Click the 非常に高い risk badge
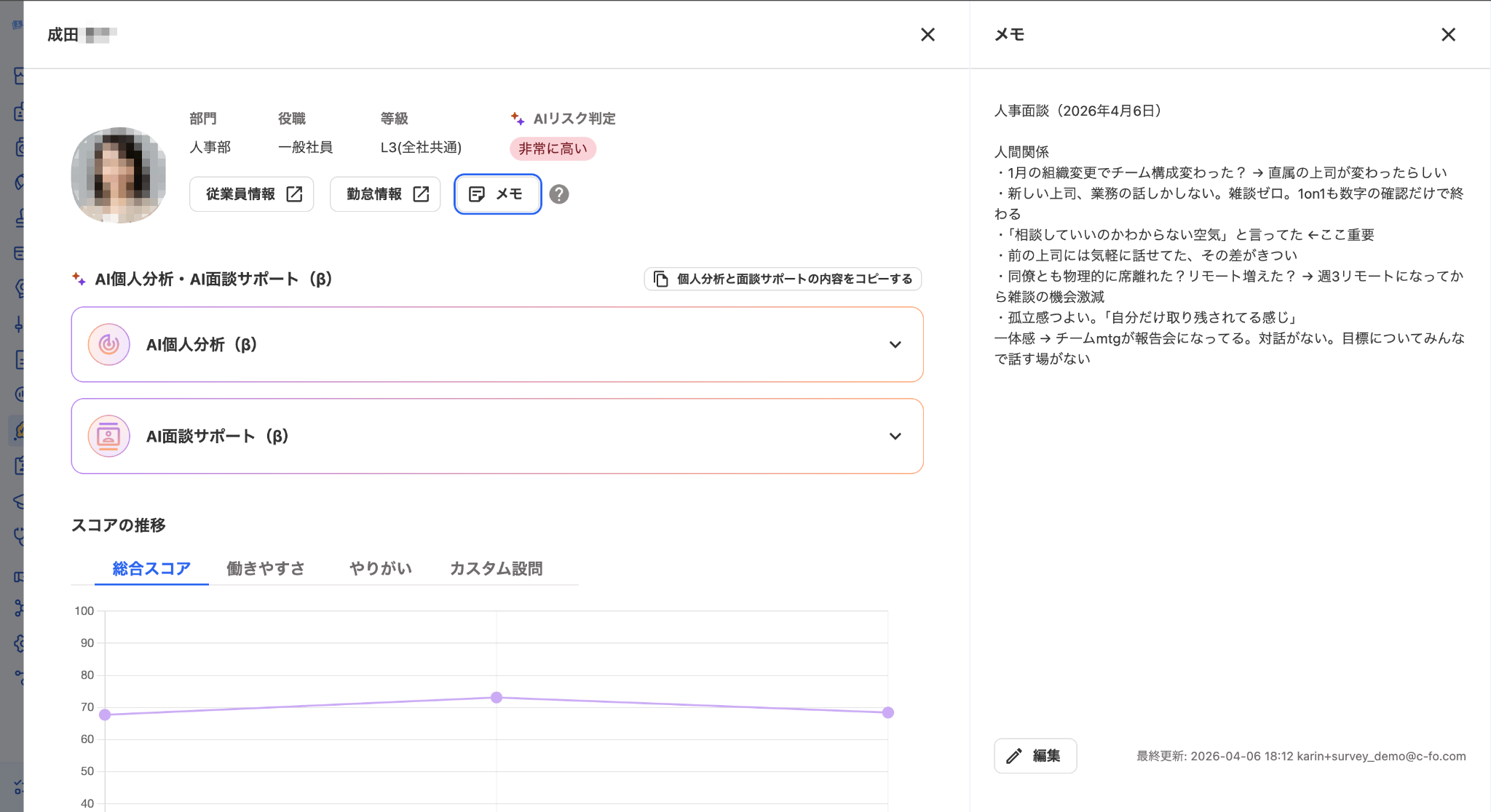This screenshot has height=812, width=1491. click(x=553, y=148)
